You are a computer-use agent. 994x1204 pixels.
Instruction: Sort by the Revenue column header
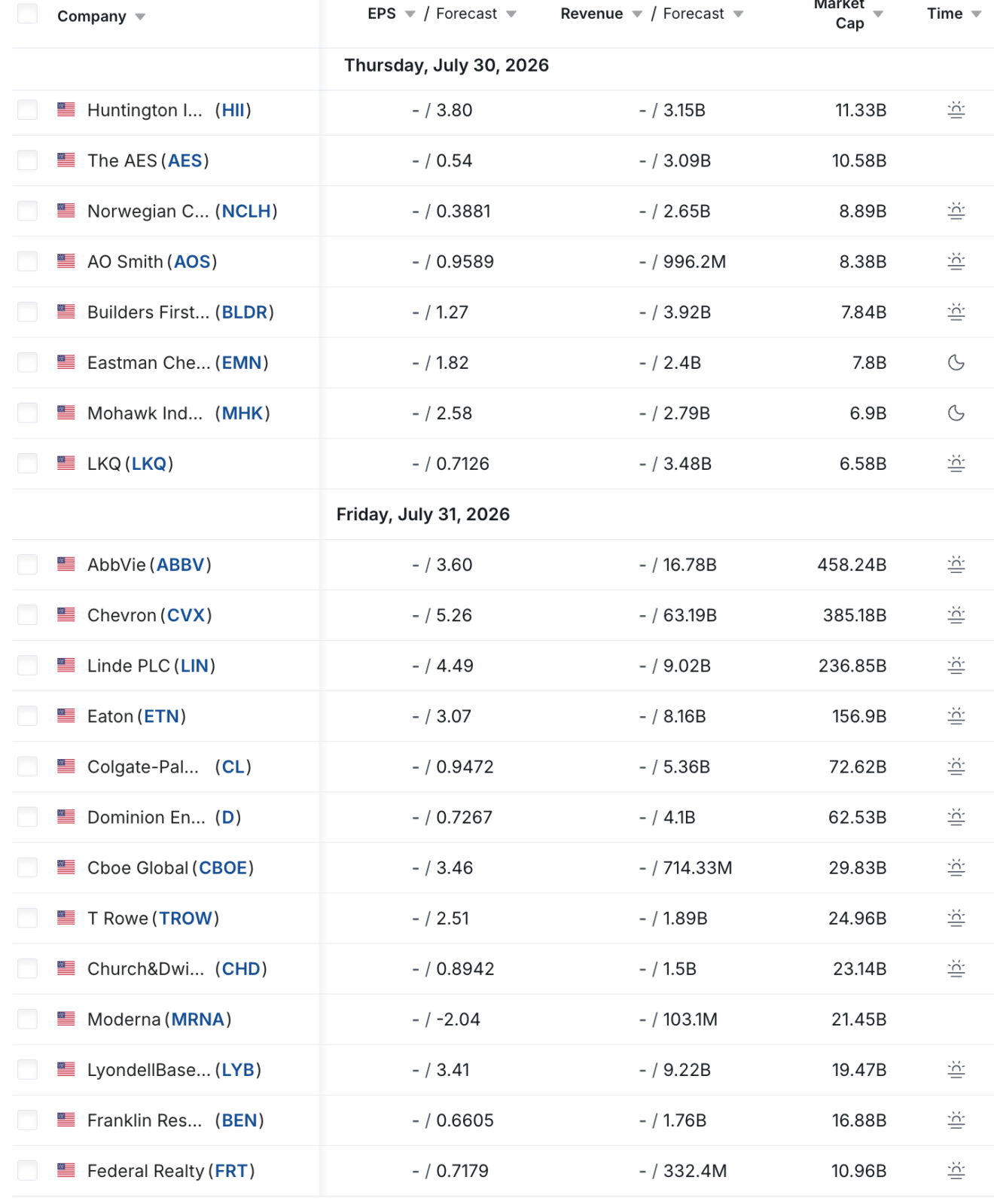point(592,14)
